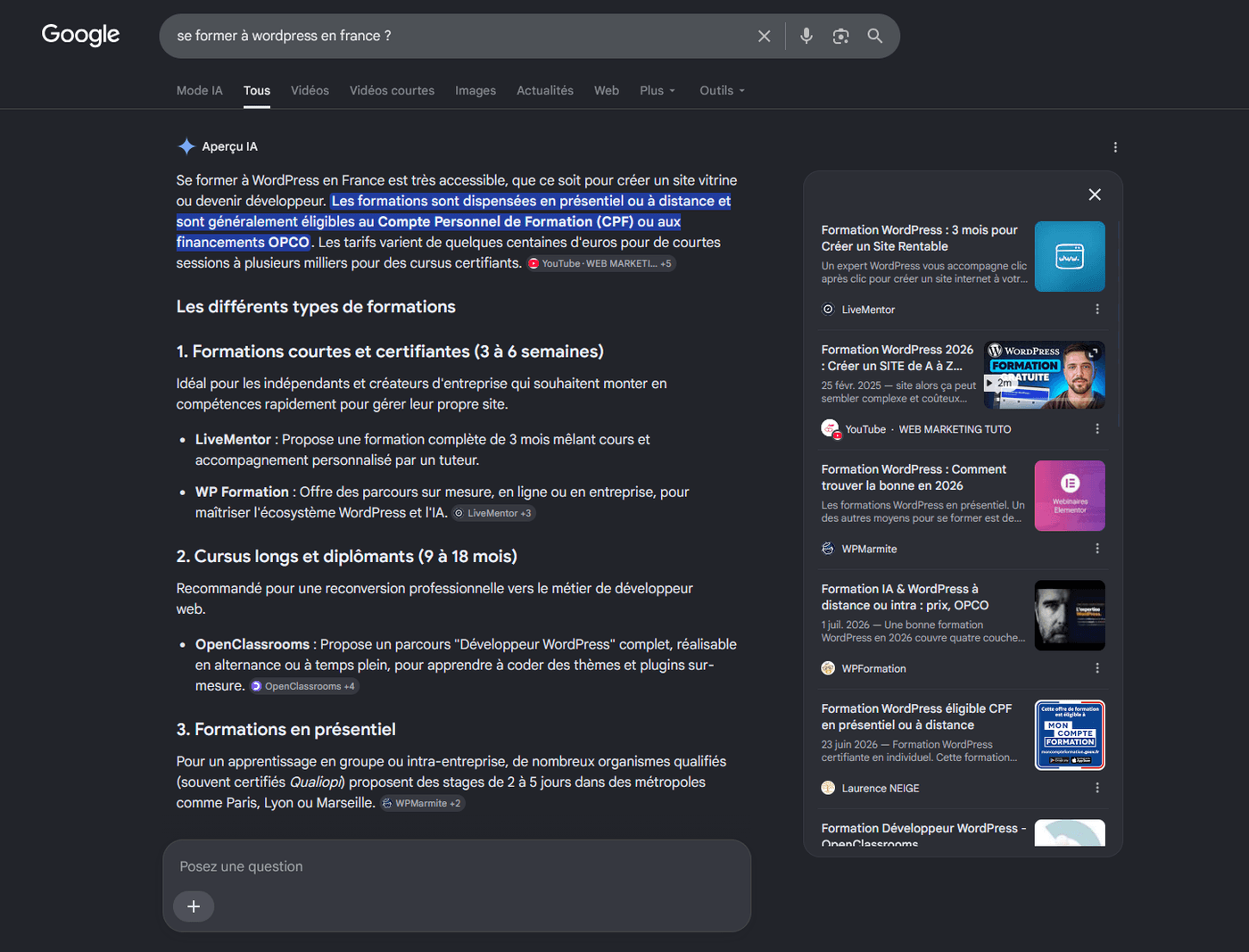Click heading '1. Formations courtes et certifiantes'
This screenshot has width=1249, height=952.
coord(390,352)
